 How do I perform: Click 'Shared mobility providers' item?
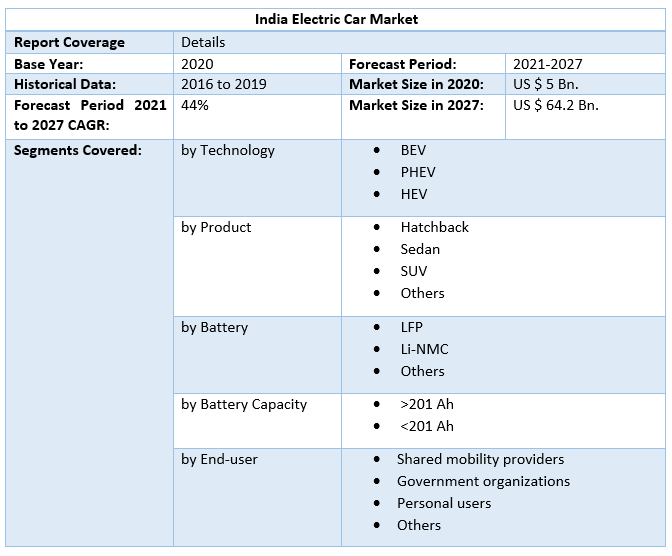pos(480,459)
